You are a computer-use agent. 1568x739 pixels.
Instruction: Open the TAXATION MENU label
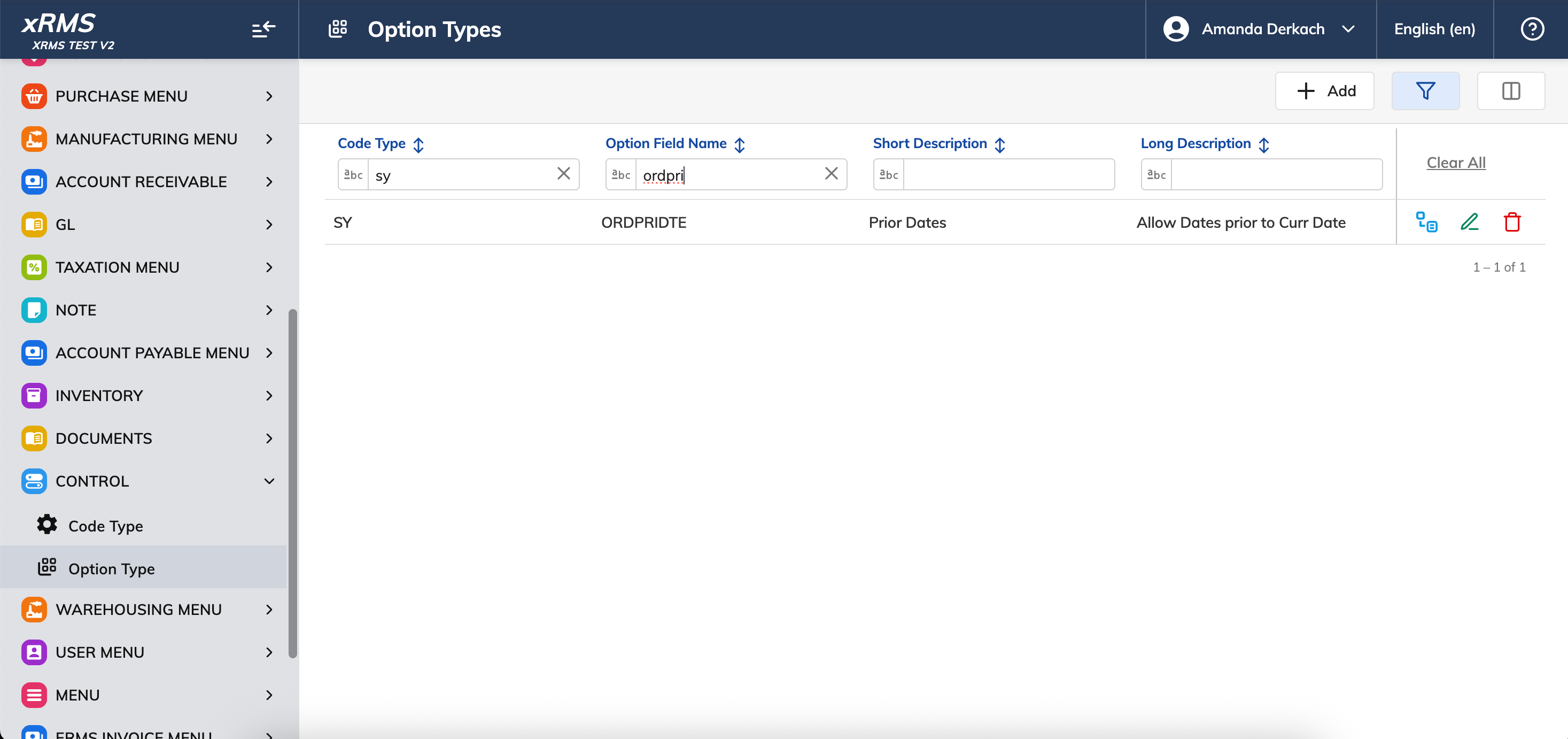[118, 267]
